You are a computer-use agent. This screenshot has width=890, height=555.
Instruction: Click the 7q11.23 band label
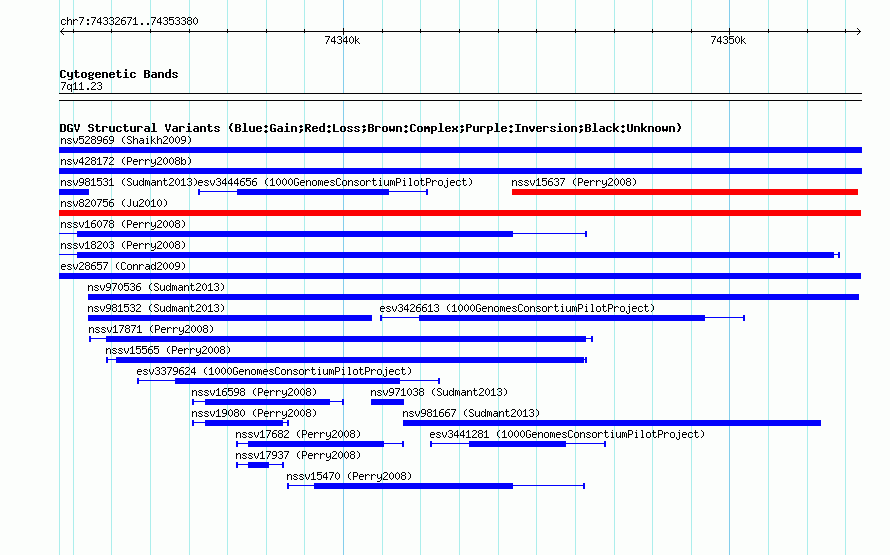click(x=81, y=86)
